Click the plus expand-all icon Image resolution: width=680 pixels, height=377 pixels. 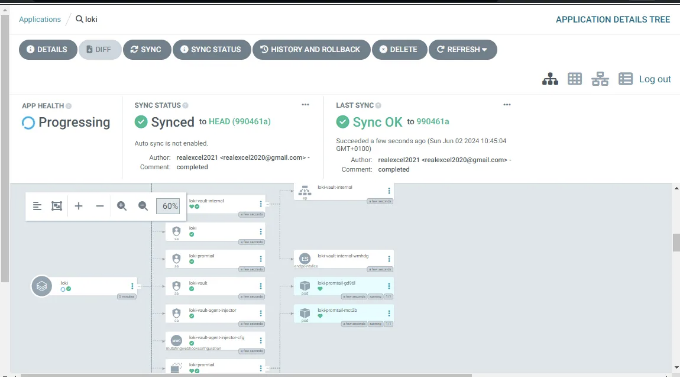78,206
